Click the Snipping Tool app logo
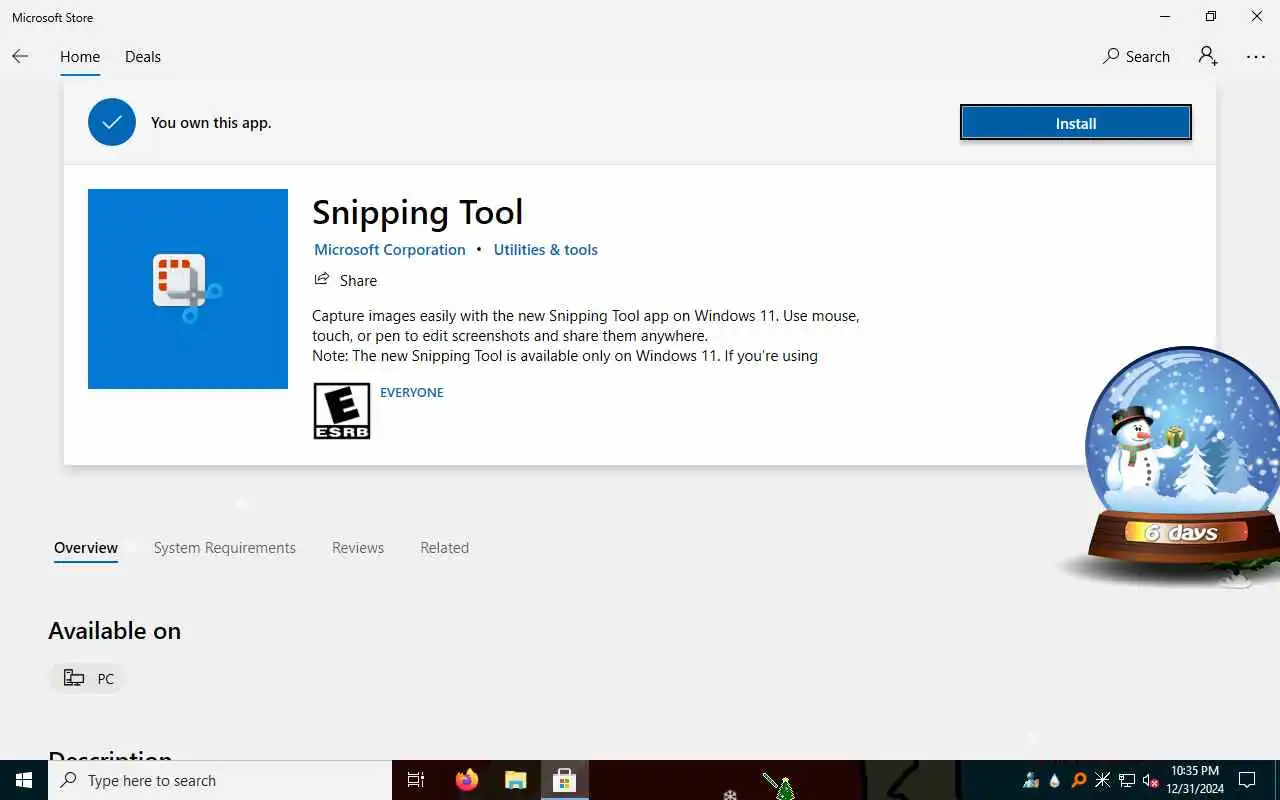 (x=188, y=289)
